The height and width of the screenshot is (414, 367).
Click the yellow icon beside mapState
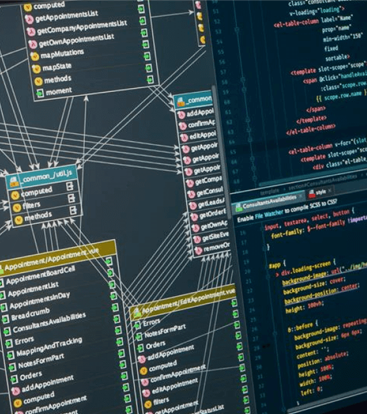pos(37,68)
